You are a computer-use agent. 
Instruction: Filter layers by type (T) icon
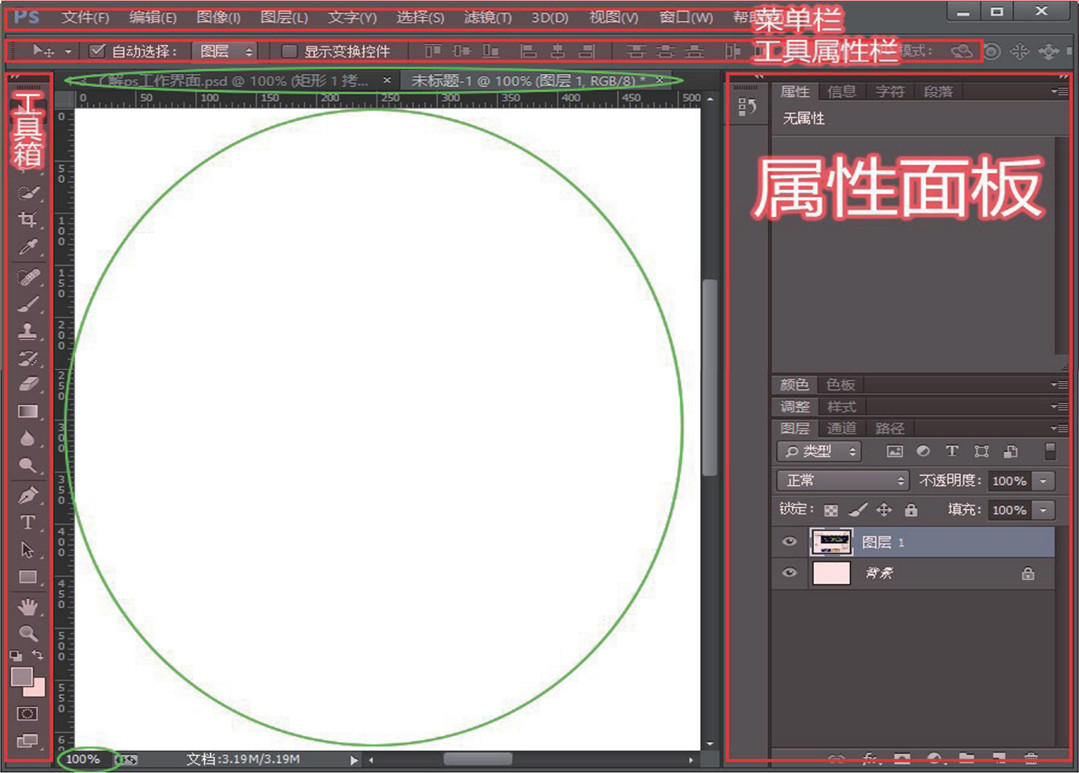pos(952,451)
